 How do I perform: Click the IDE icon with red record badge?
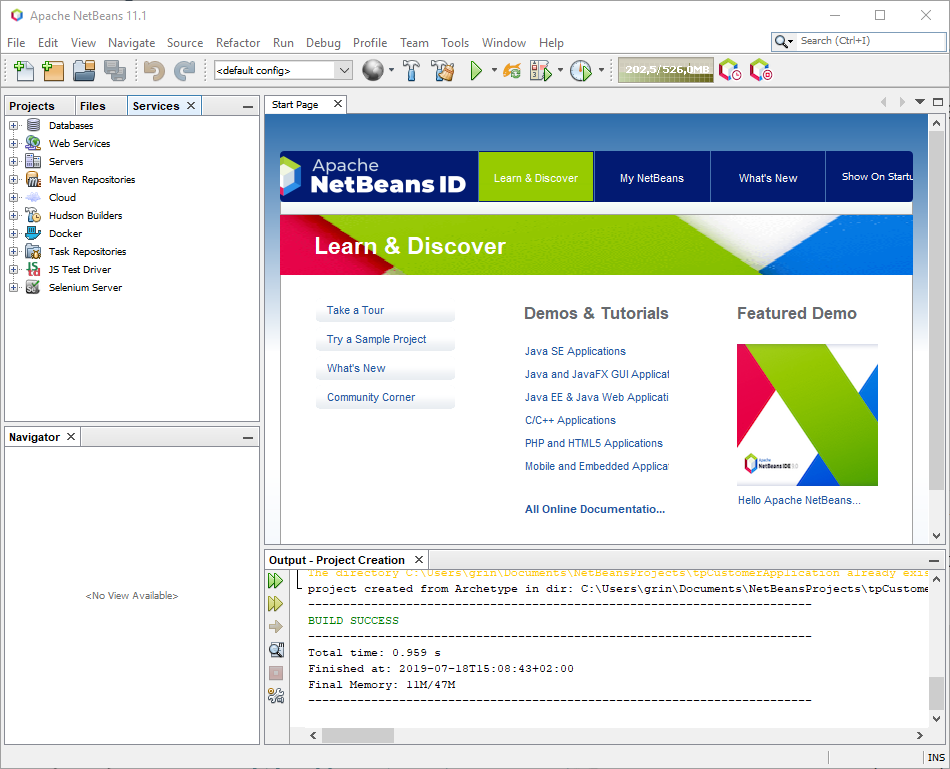tap(761, 70)
